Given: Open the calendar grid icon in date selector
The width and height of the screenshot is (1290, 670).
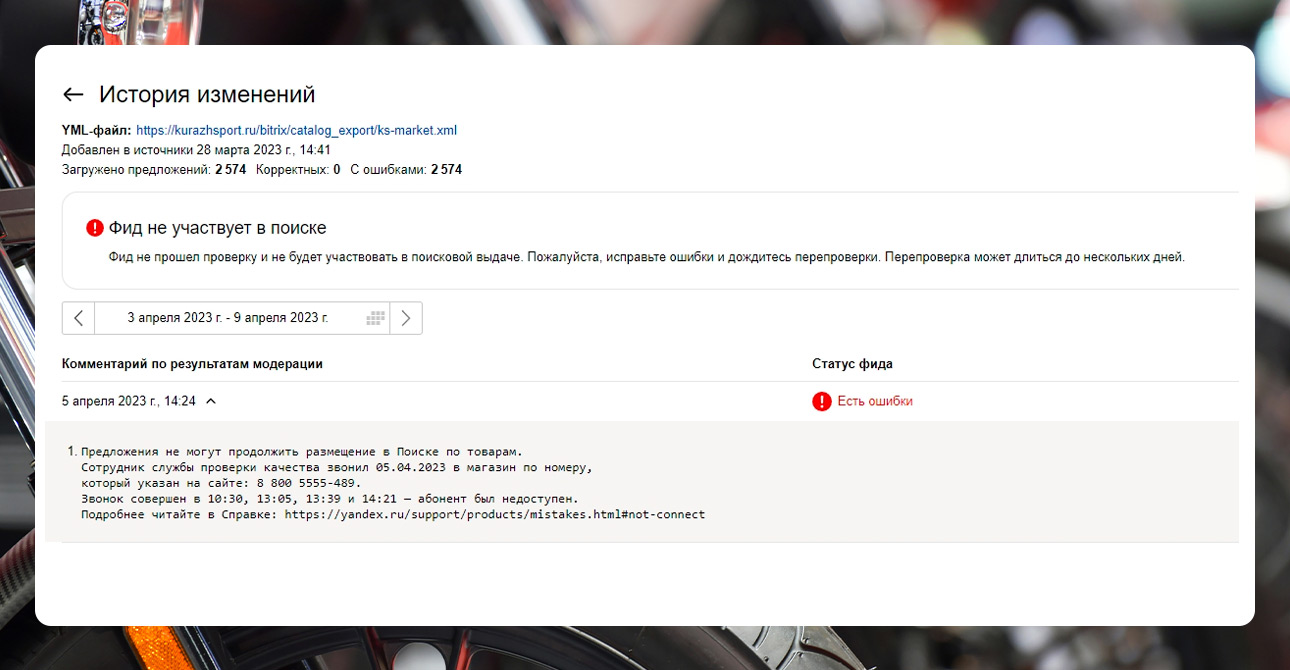Looking at the screenshot, I should pos(375,317).
